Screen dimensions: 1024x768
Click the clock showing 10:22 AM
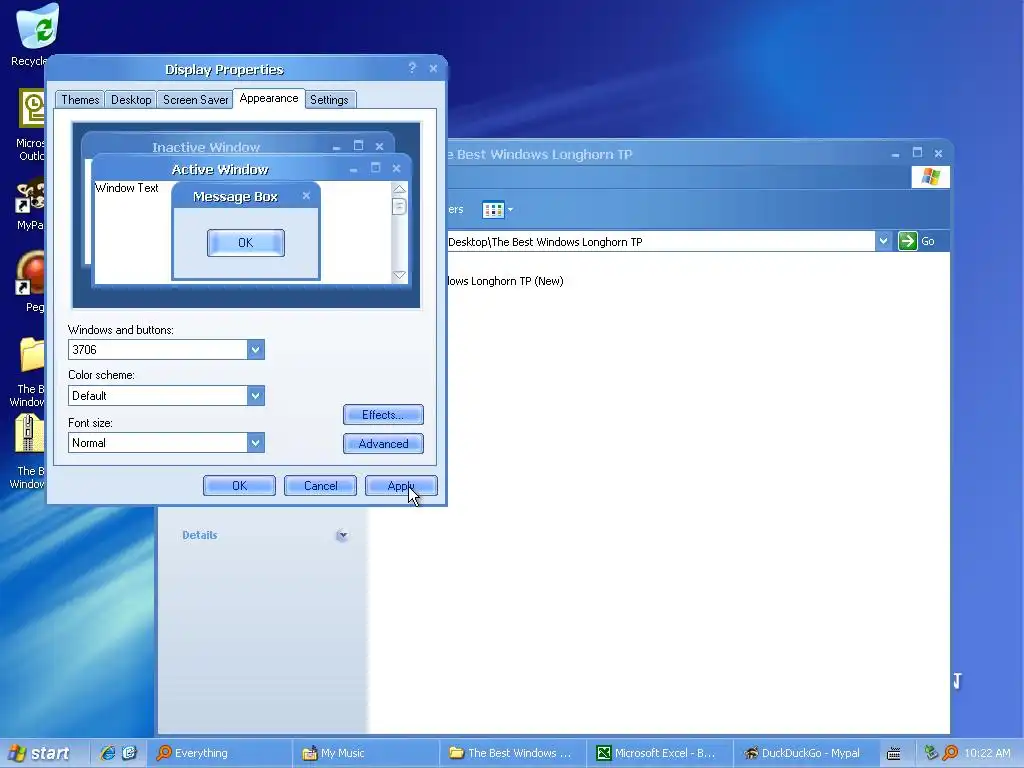coord(987,753)
